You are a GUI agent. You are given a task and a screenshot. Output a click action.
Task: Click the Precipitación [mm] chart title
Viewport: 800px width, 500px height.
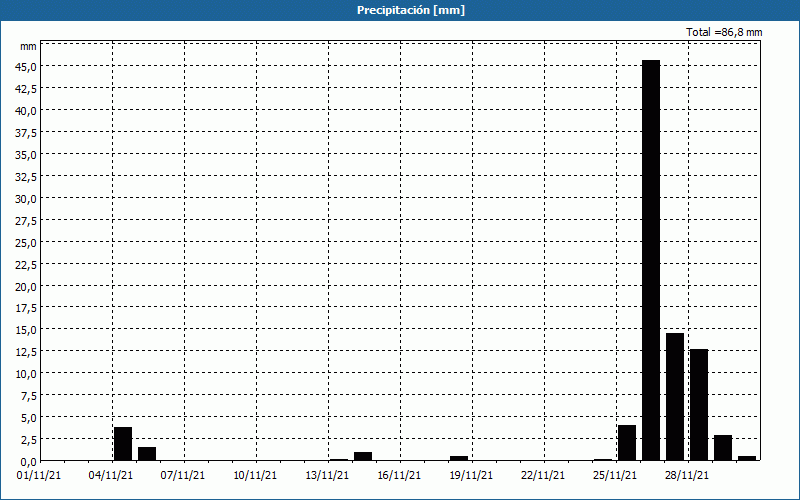tap(411, 10)
